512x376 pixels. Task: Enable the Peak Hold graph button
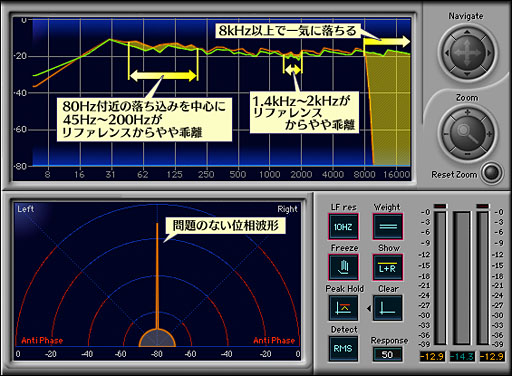(343, 308)
